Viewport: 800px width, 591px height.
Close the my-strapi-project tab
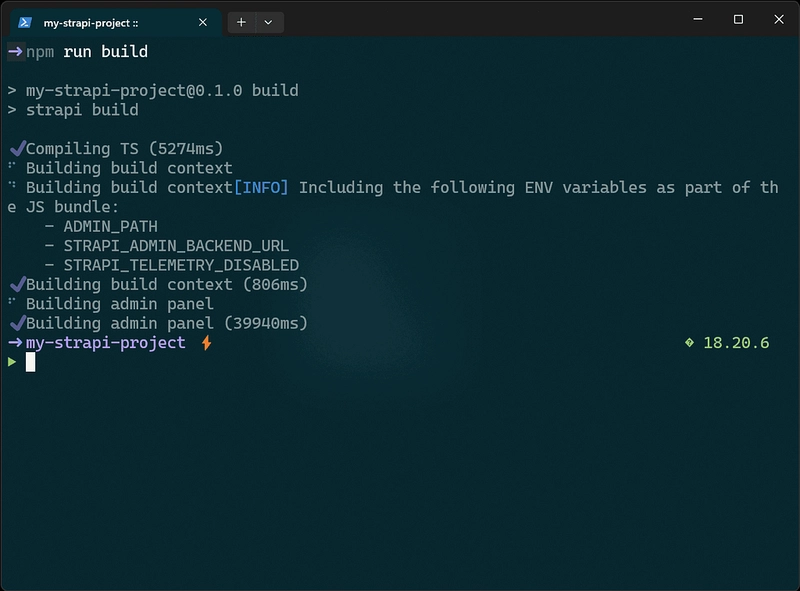[x=203, y=22]
